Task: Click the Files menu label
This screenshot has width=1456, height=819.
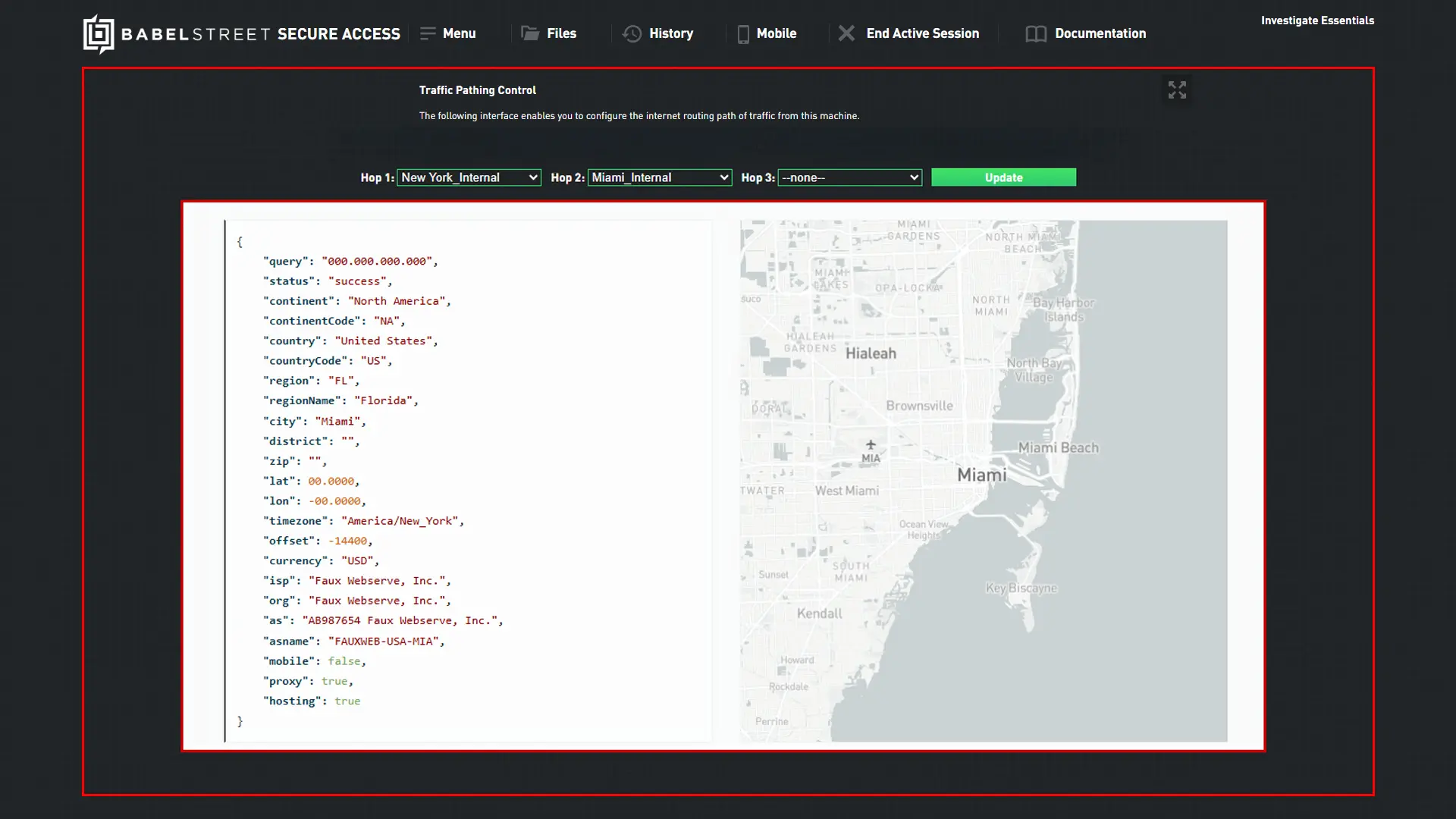Action: [x=561, y=33]
